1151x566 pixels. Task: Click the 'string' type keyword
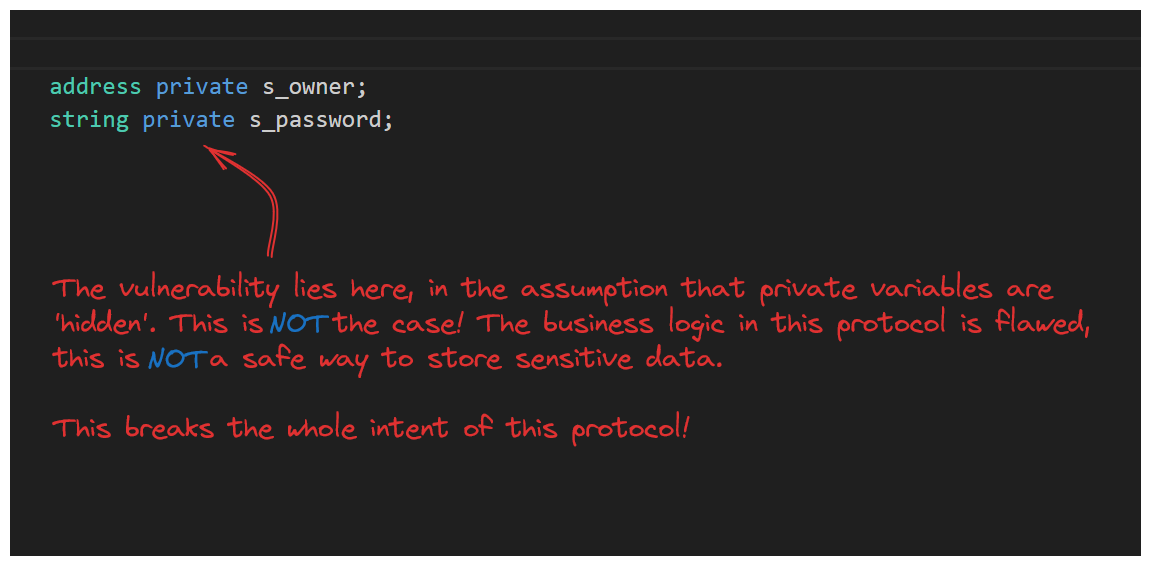(89, 120)
